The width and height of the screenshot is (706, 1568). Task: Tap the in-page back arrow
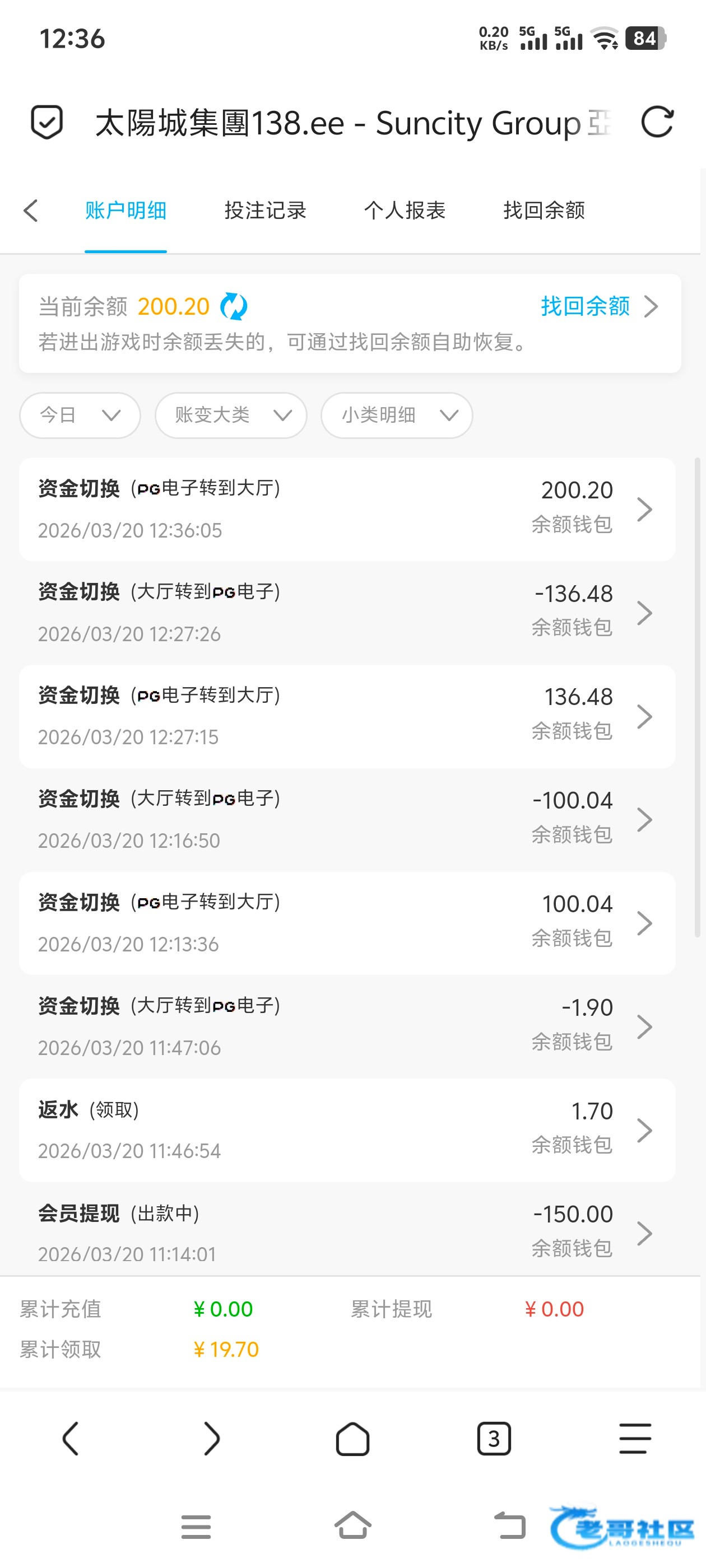click(x=30, y=211)
